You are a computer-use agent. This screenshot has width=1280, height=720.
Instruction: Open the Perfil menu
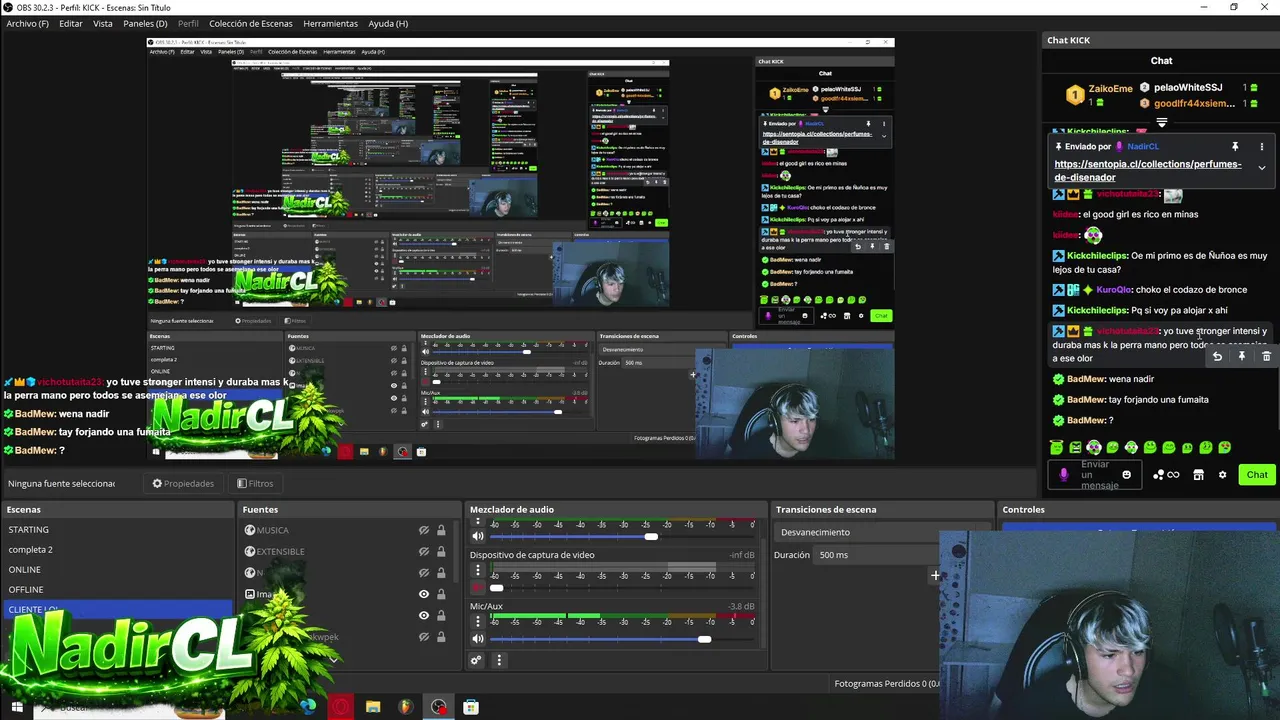click(x=188, y=23)
